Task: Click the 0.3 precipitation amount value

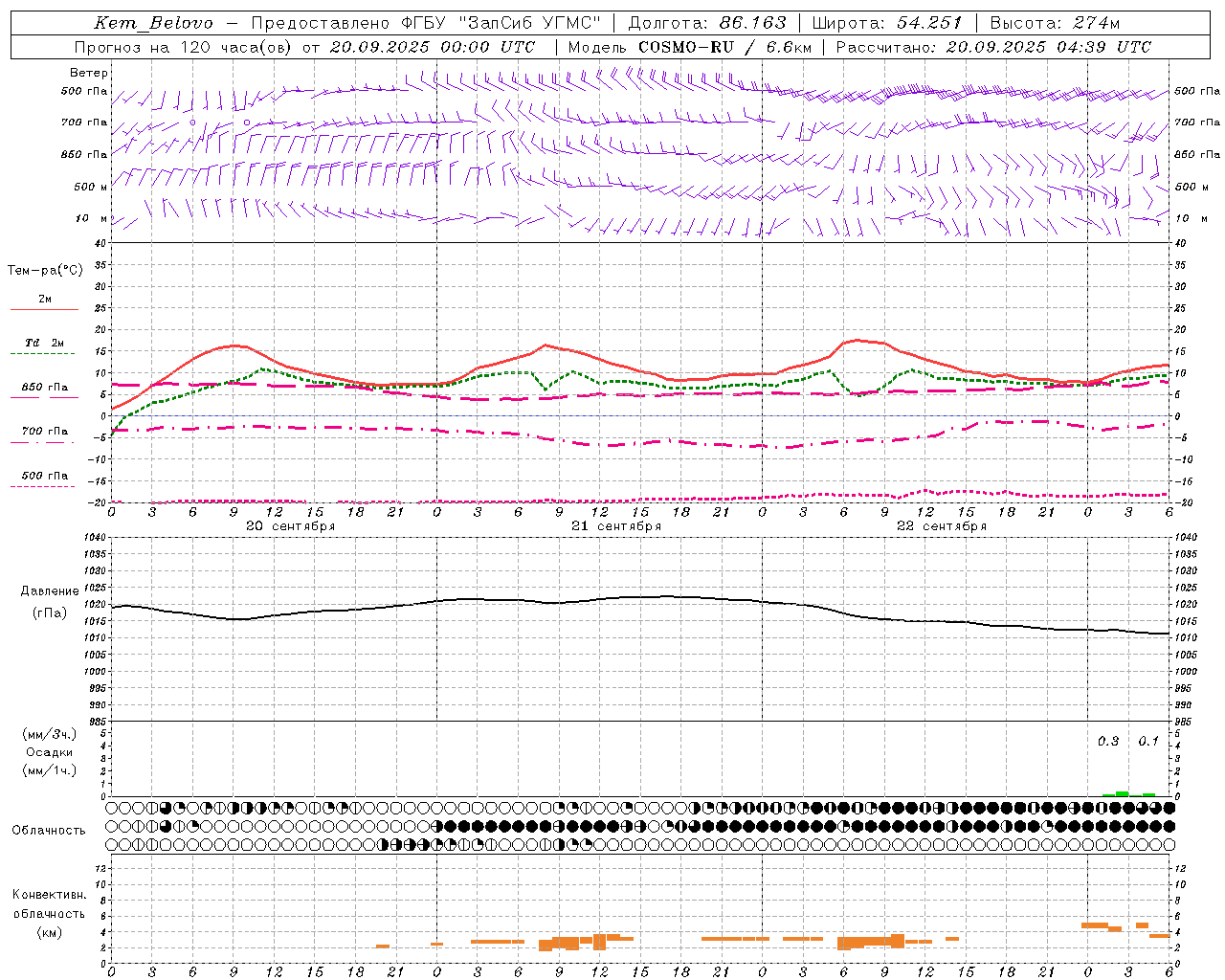Action: pos(1108,742)
